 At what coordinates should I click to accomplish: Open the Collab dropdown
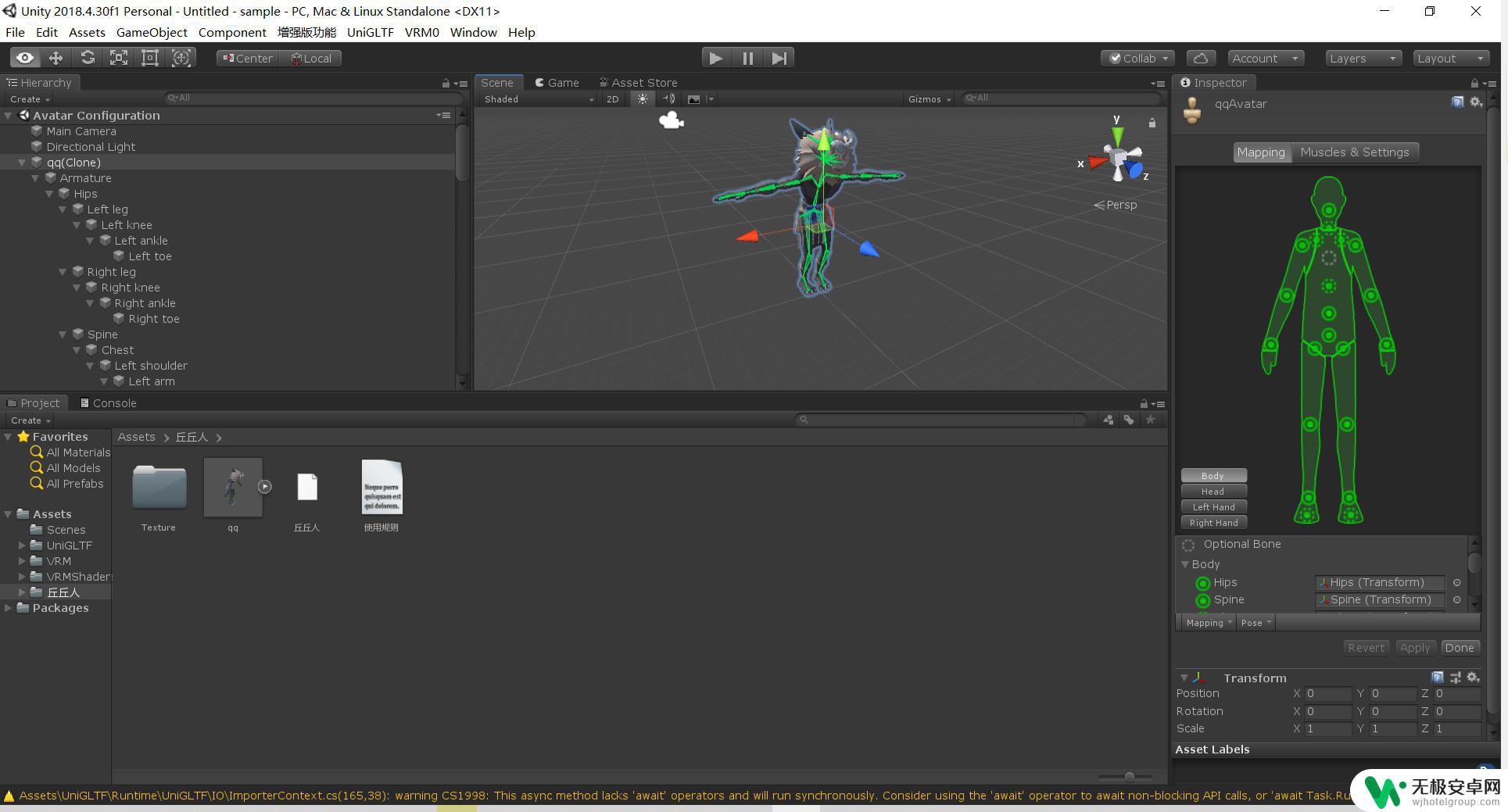[1138, 59]
